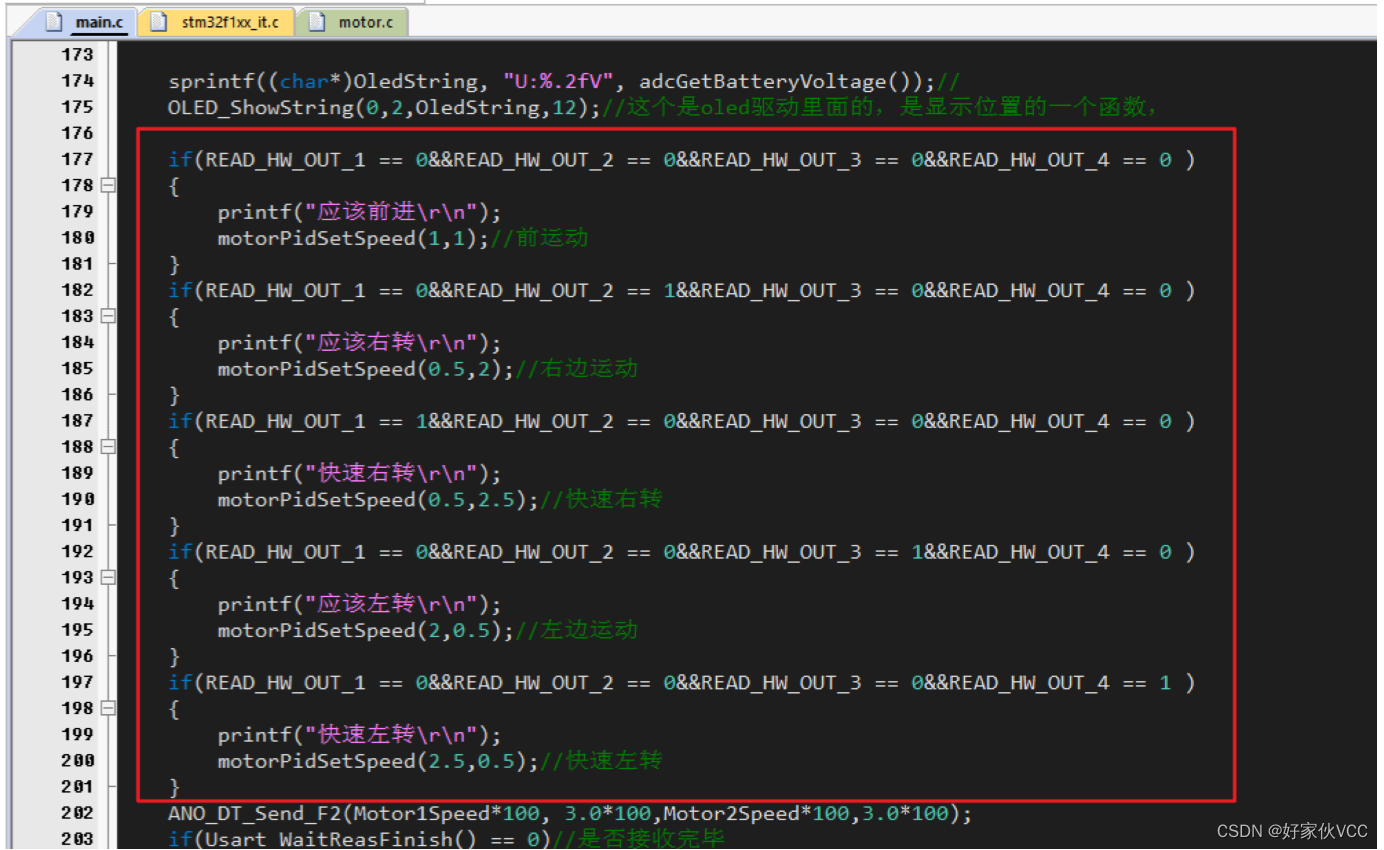
Task: Click the stm32f1xx_it.c tab file icon
Action: pos(158,21)
